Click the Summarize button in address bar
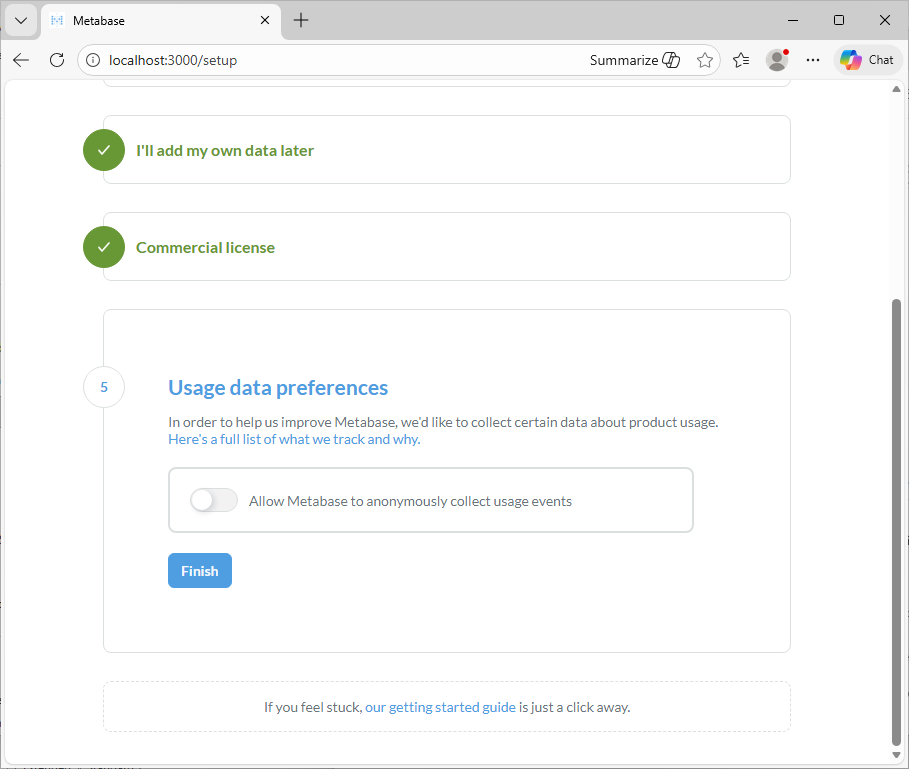909x769 pixels. pyautogui.click(x=634, y=60)
